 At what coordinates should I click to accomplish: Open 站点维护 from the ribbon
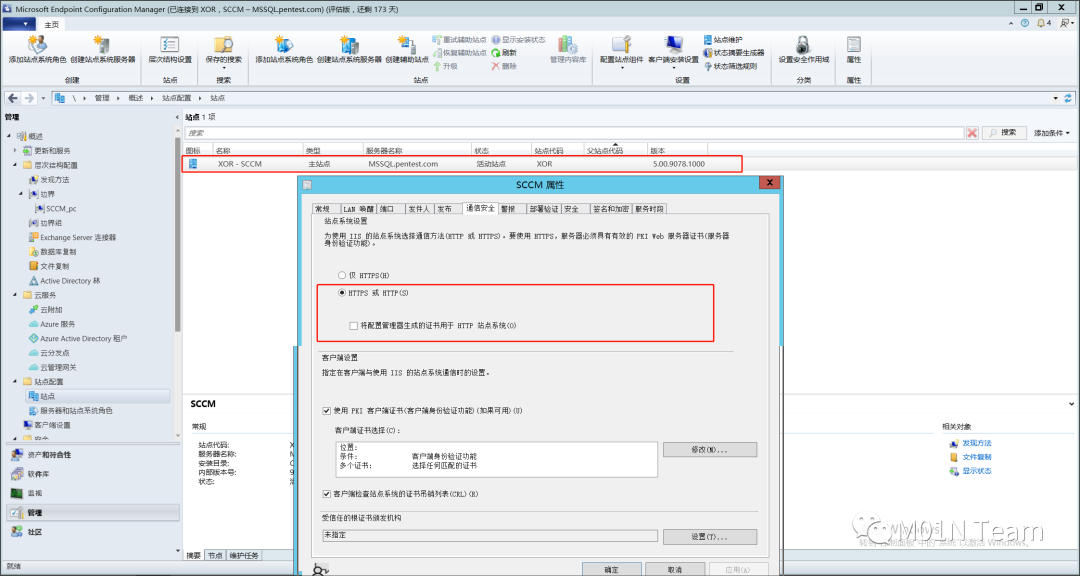click(x=723, y=40)
